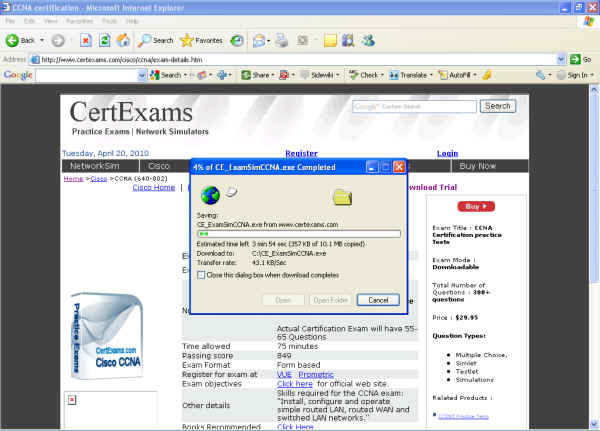
Task: Click the Translate toolbar button
Action: 408,75
